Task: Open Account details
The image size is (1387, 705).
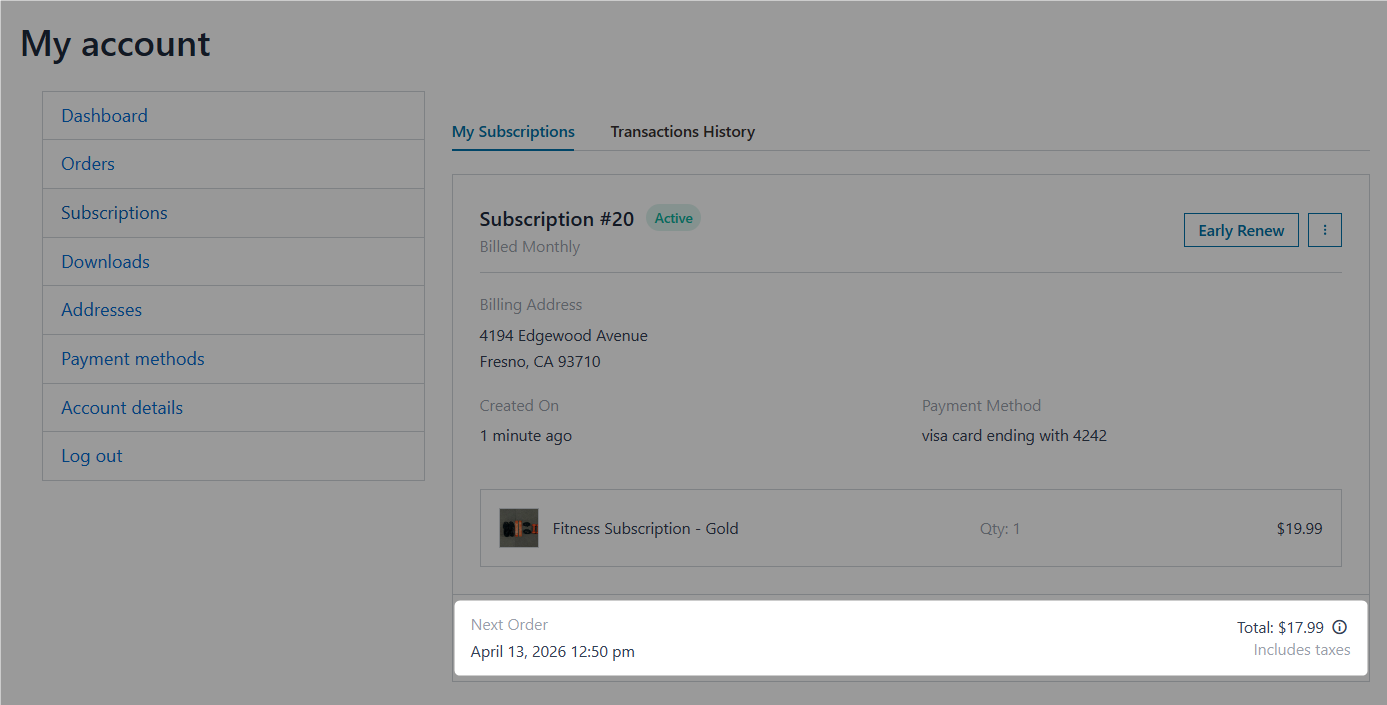Action: (122, 407)
